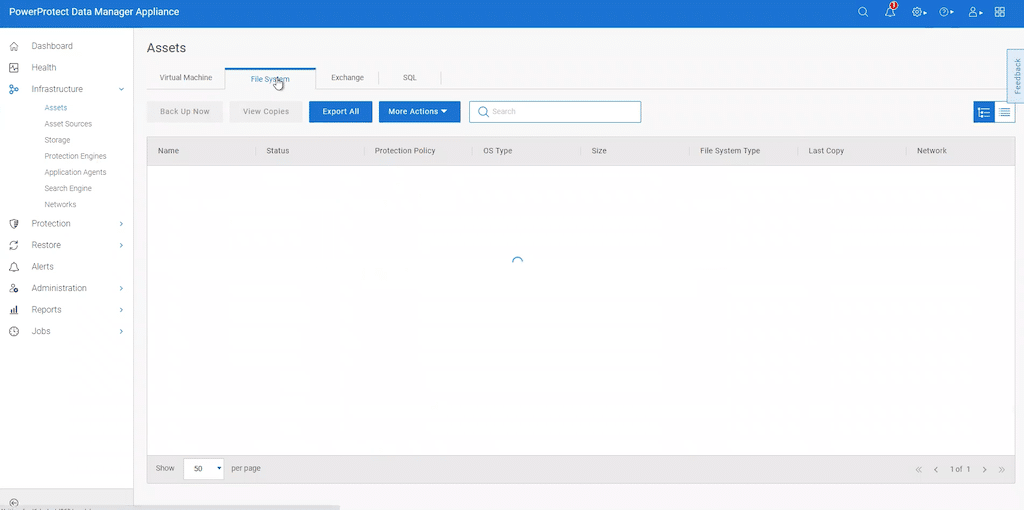Open Health in the sidebar

pos(44,68)
